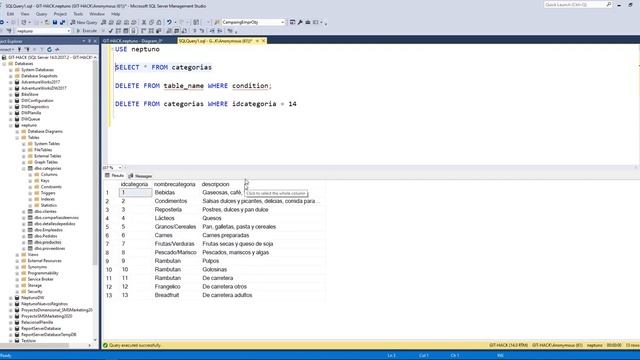Image resolution: width=640 pixels, height=360 pixels.
Task: Click the Breadfruit cell in results
Action: [x=167, y=295]
